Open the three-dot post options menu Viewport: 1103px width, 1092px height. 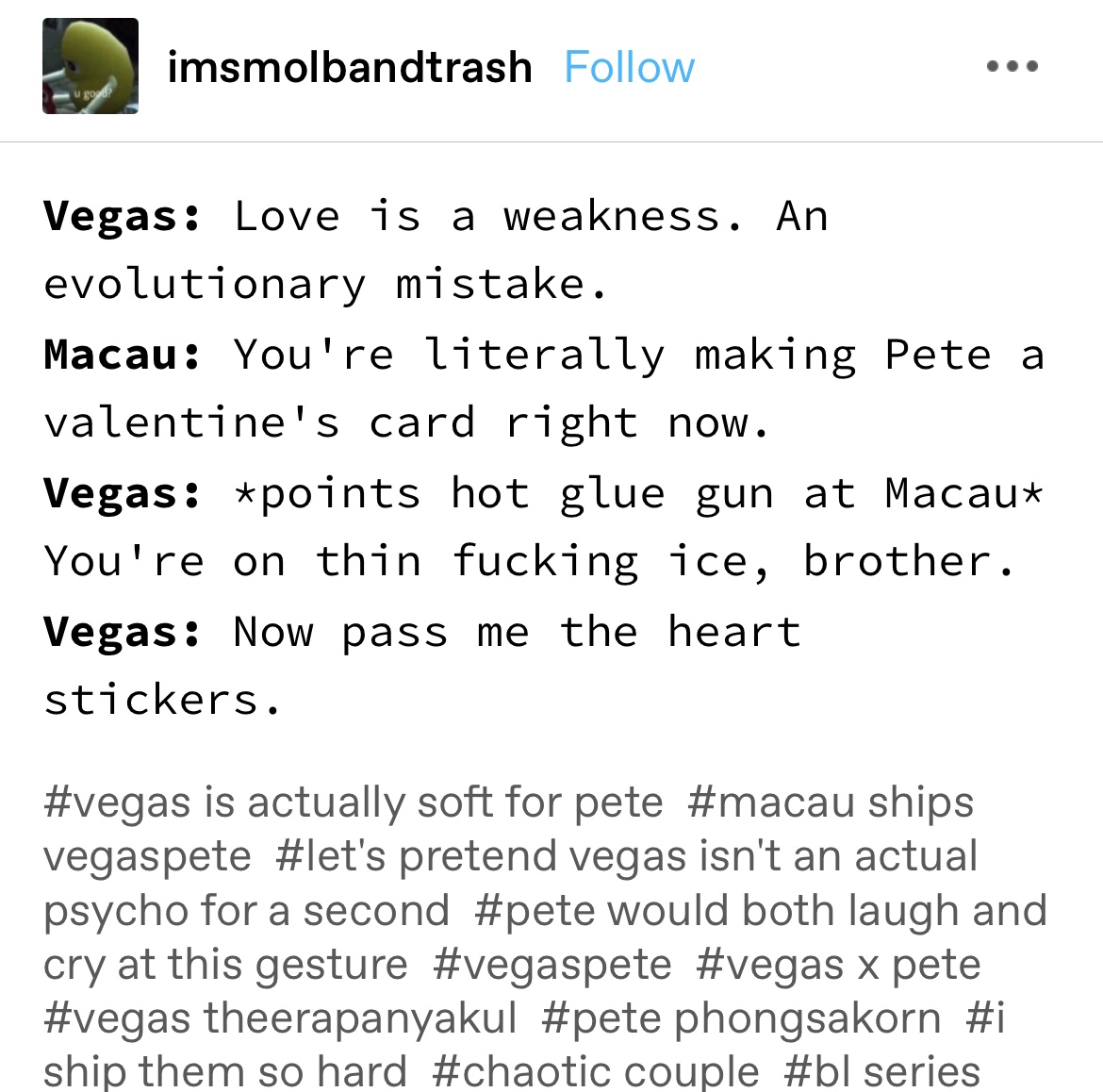[x=1012, y=66]
